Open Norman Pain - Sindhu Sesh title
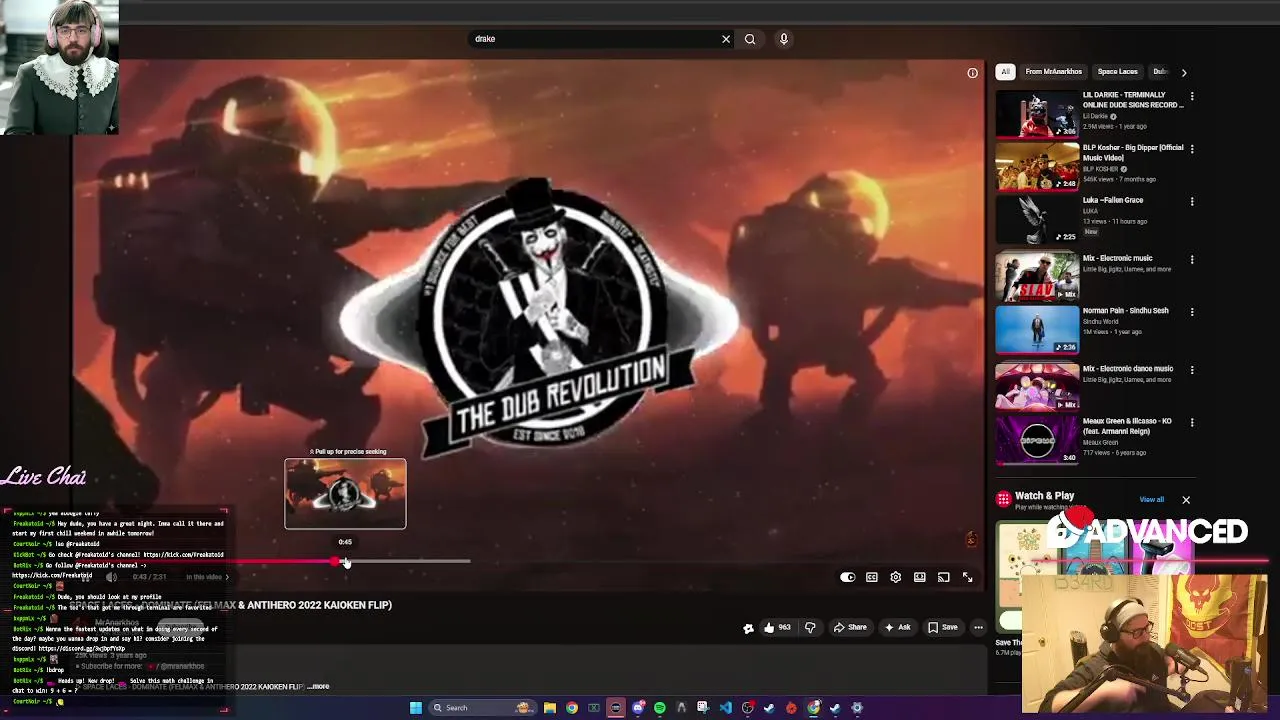Image resolution: width=1280 pixels, height=720 pixels. [x=1125, y=311]
